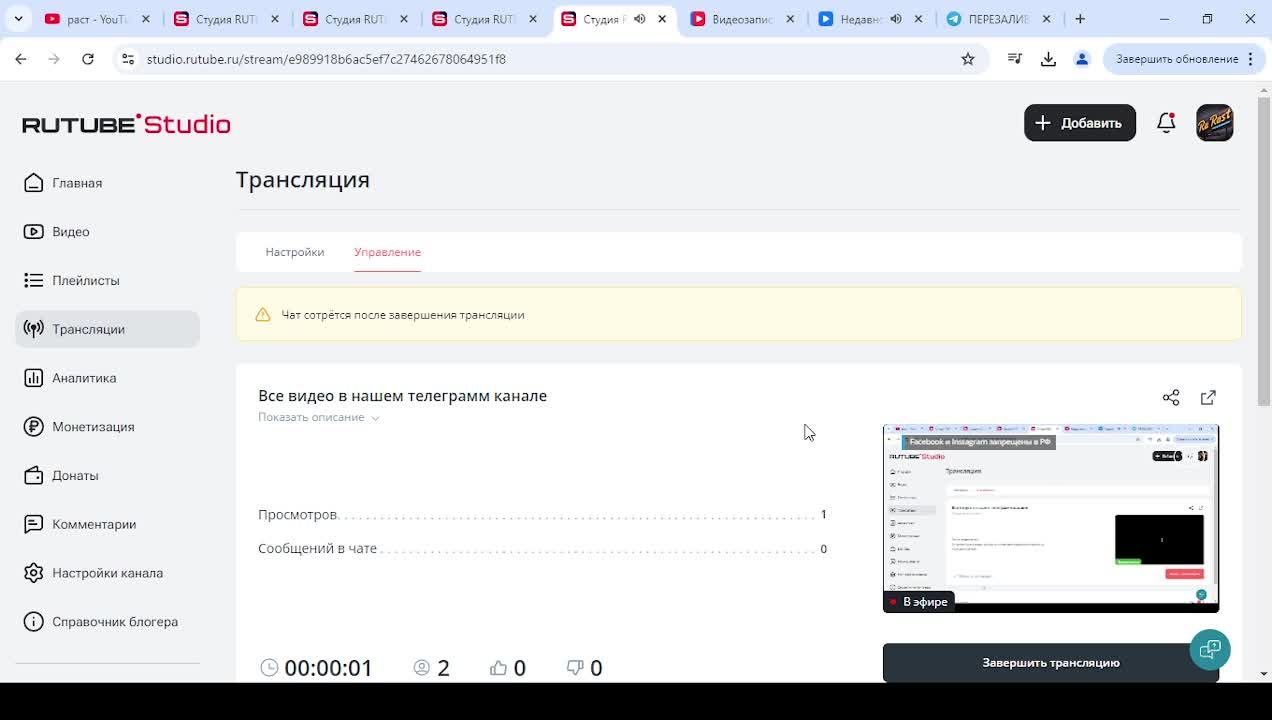Click the warning icon in chat notice
The height and width of the screenshot is (720, 1272).
(263, 315)
